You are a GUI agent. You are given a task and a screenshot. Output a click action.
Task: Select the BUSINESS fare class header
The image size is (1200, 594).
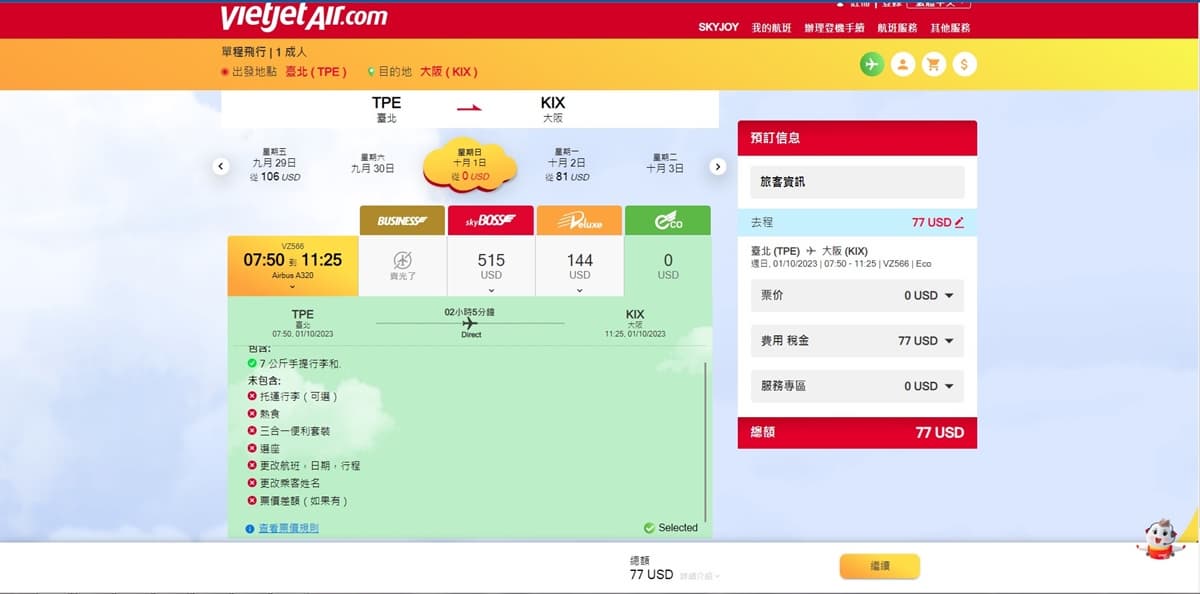click(x=402, y=221)
